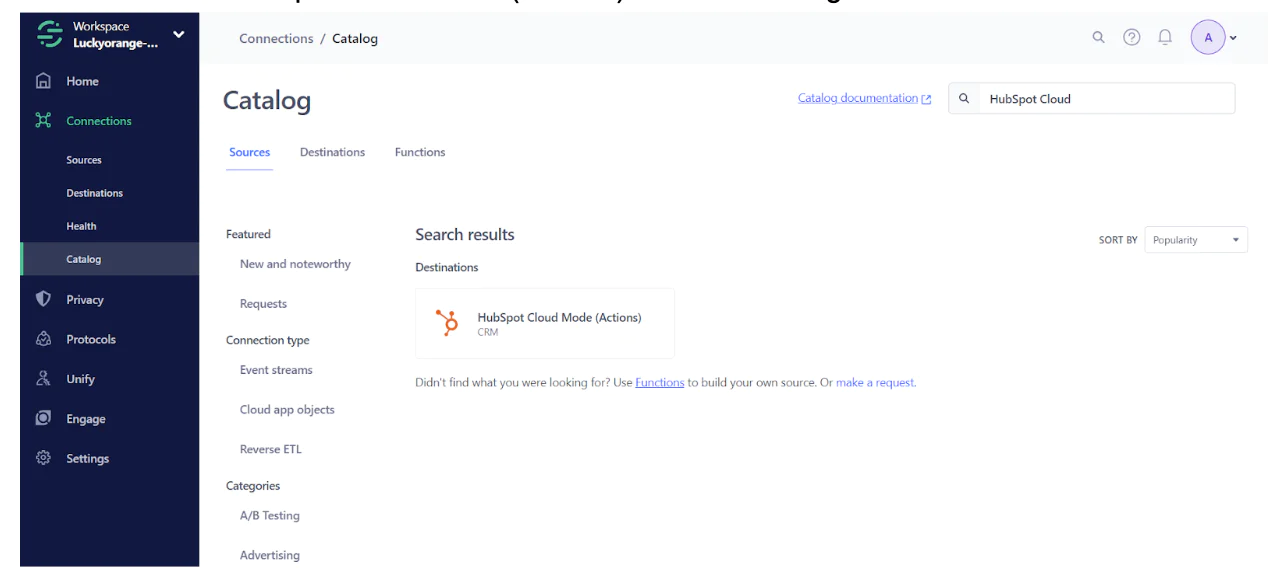Open the Catalog documentation link
The height and width of the screenshot is (580, 1286).
click(x=857, y=98)
